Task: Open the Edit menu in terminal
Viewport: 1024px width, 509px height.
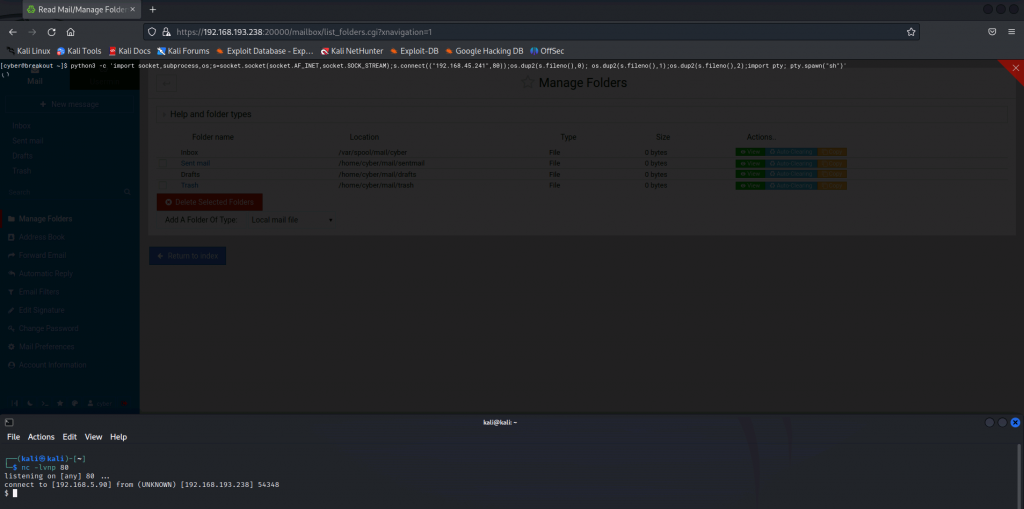Action: [x=70, y=436]
